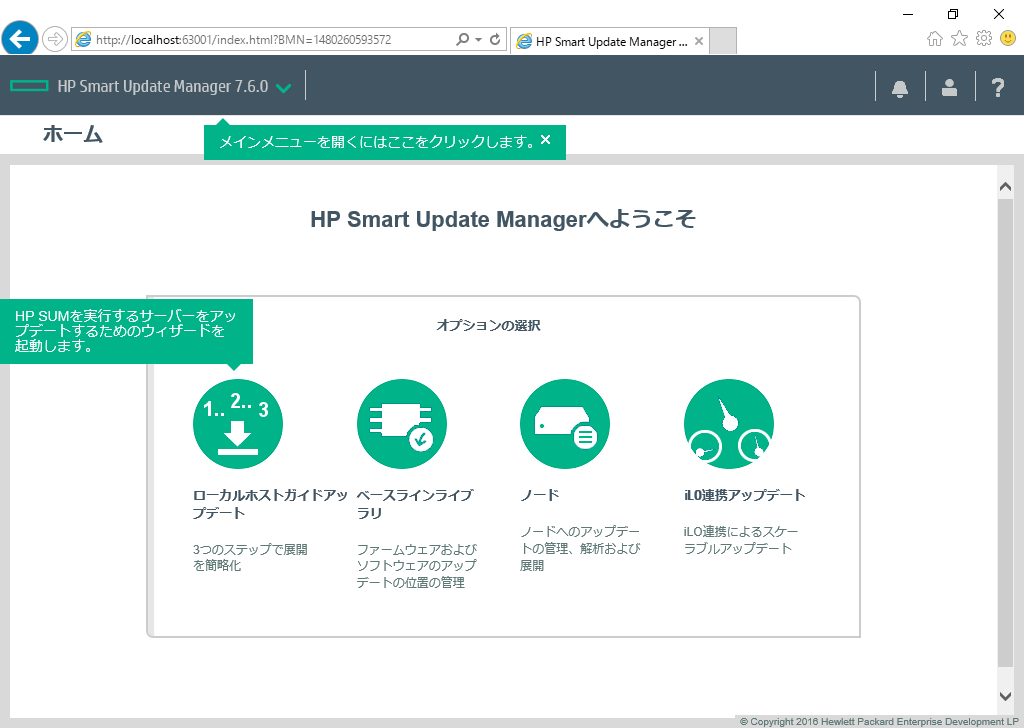Expand the HP Smart Update Manager main menu chevron

coord(283,87)
